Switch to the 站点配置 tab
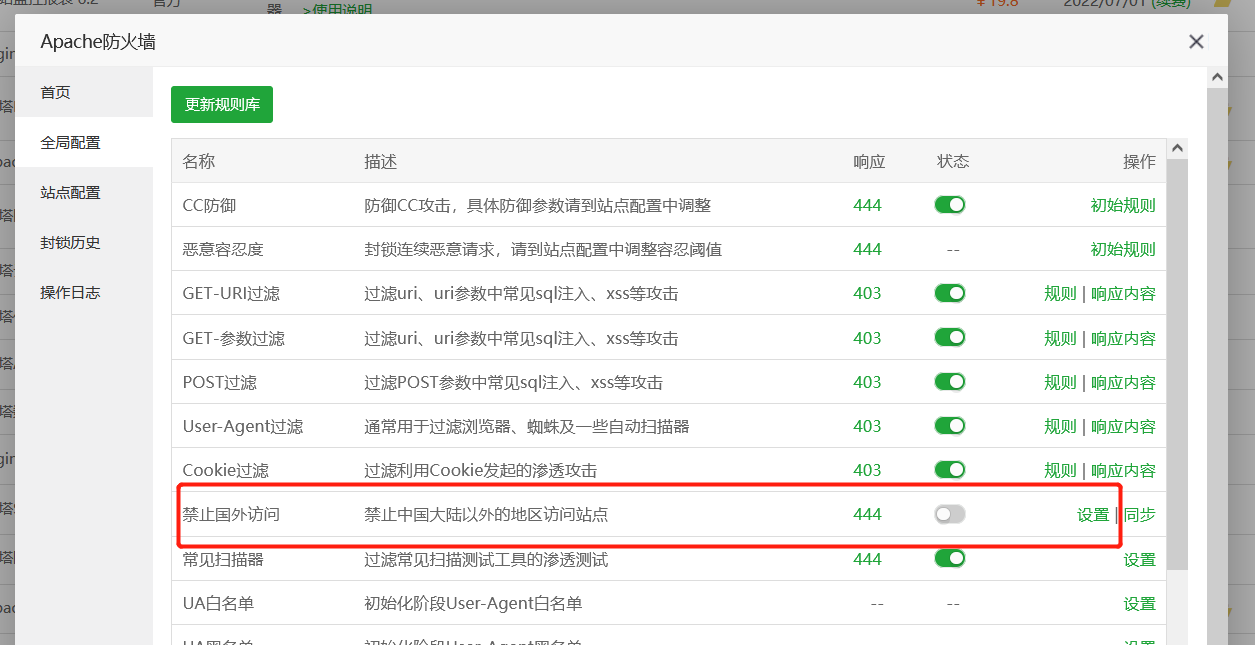1255x645 pixels. click(84, 192)
